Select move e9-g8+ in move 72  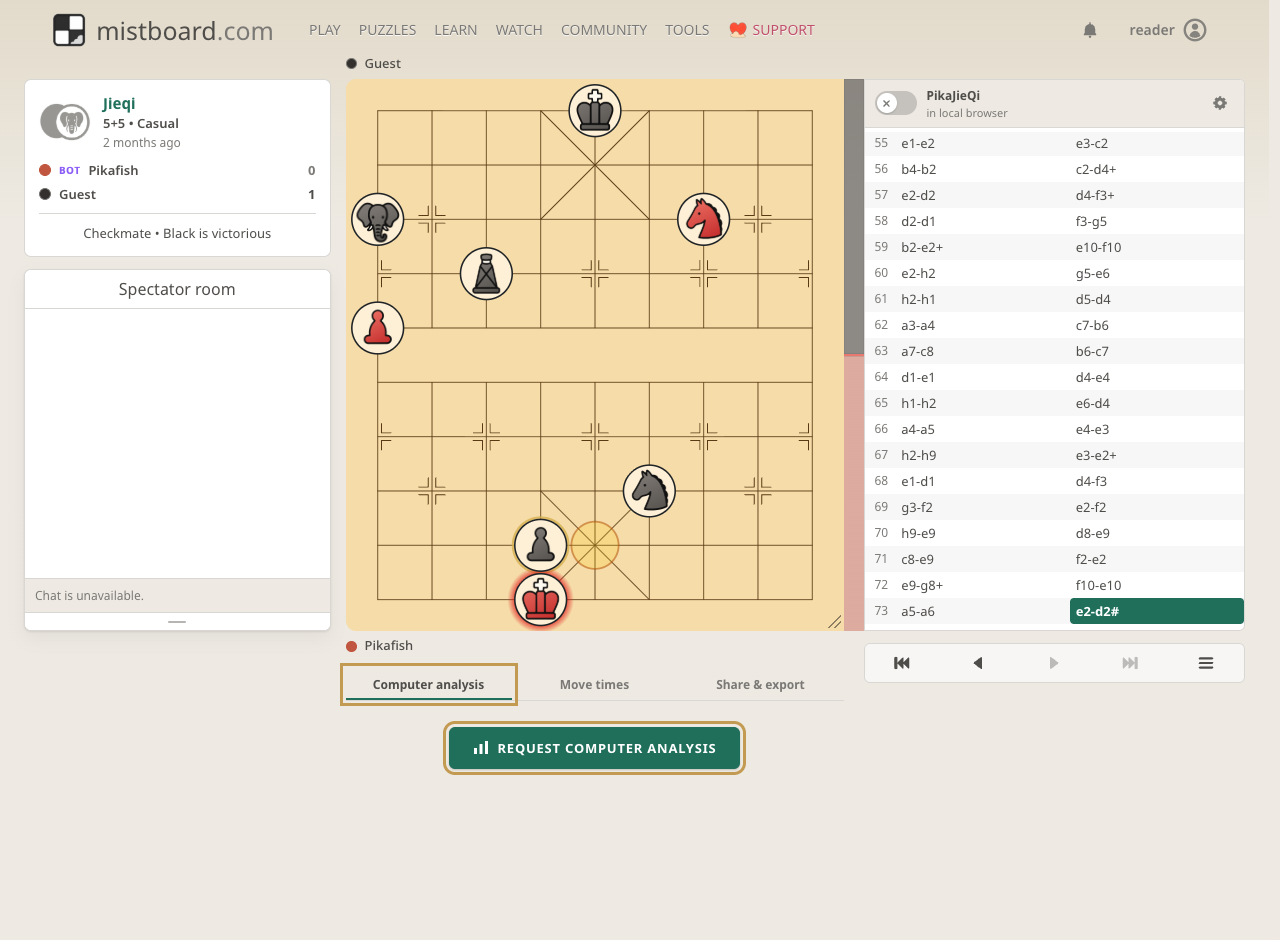[x=982, y=585]
